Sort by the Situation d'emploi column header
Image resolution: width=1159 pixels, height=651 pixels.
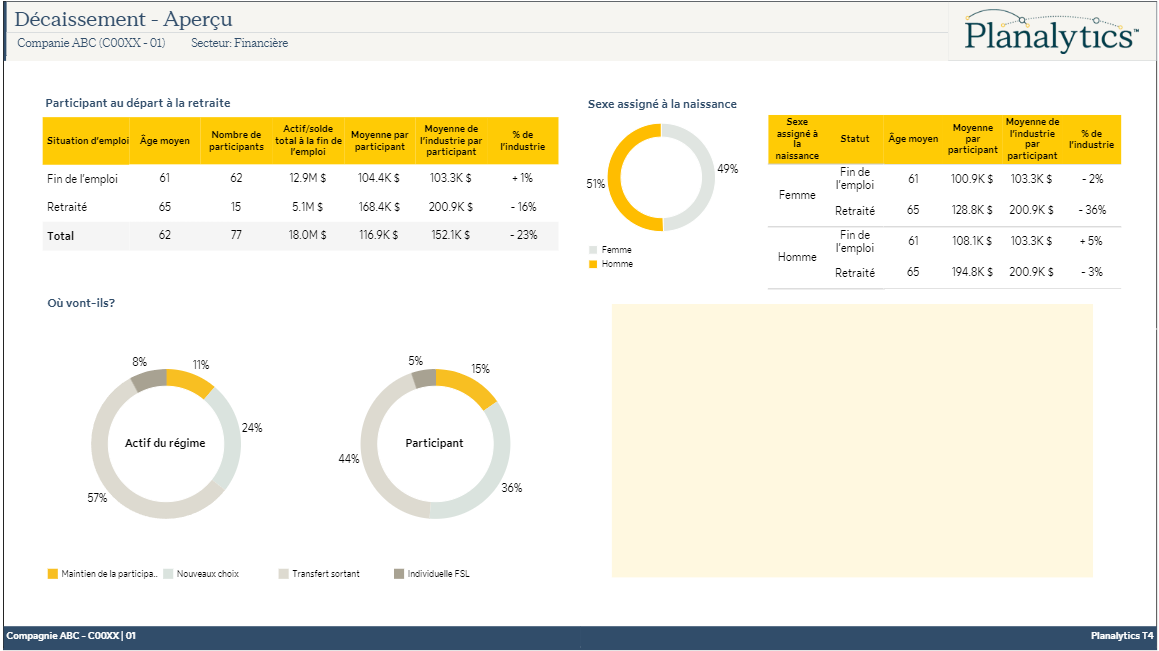click(x=87, y=141)
